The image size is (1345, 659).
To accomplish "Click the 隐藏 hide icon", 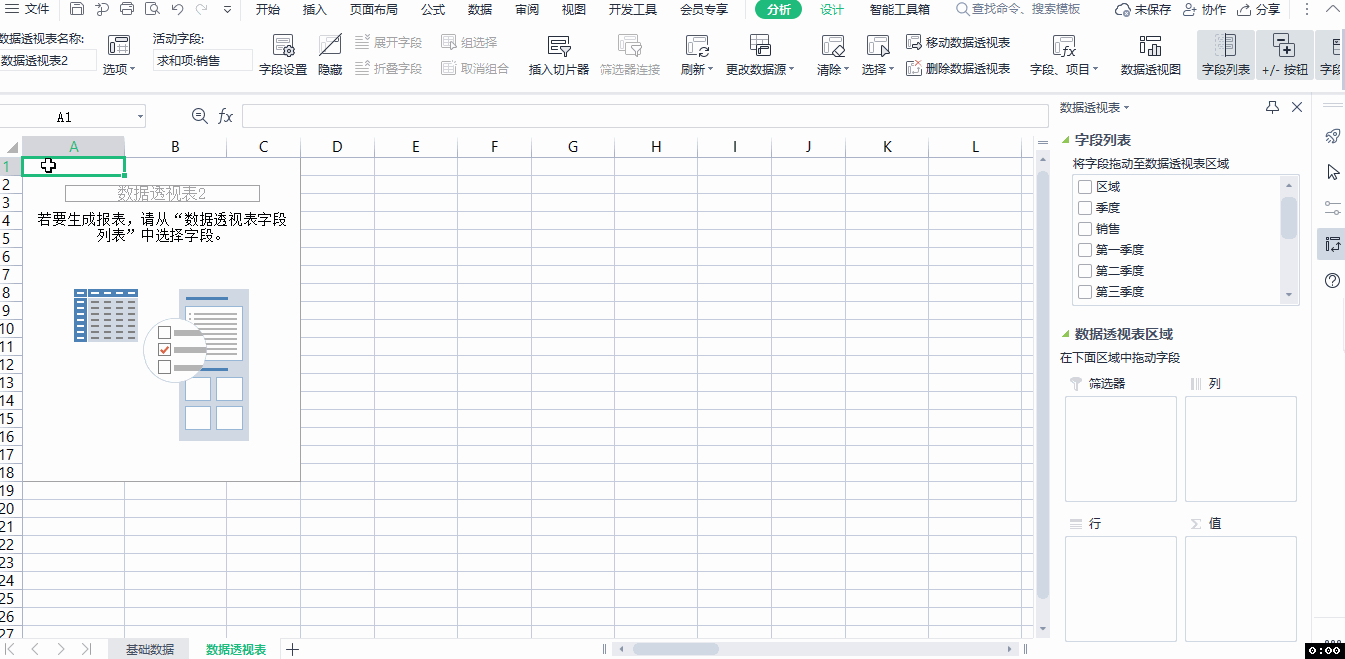I will [x=330, y=56].
